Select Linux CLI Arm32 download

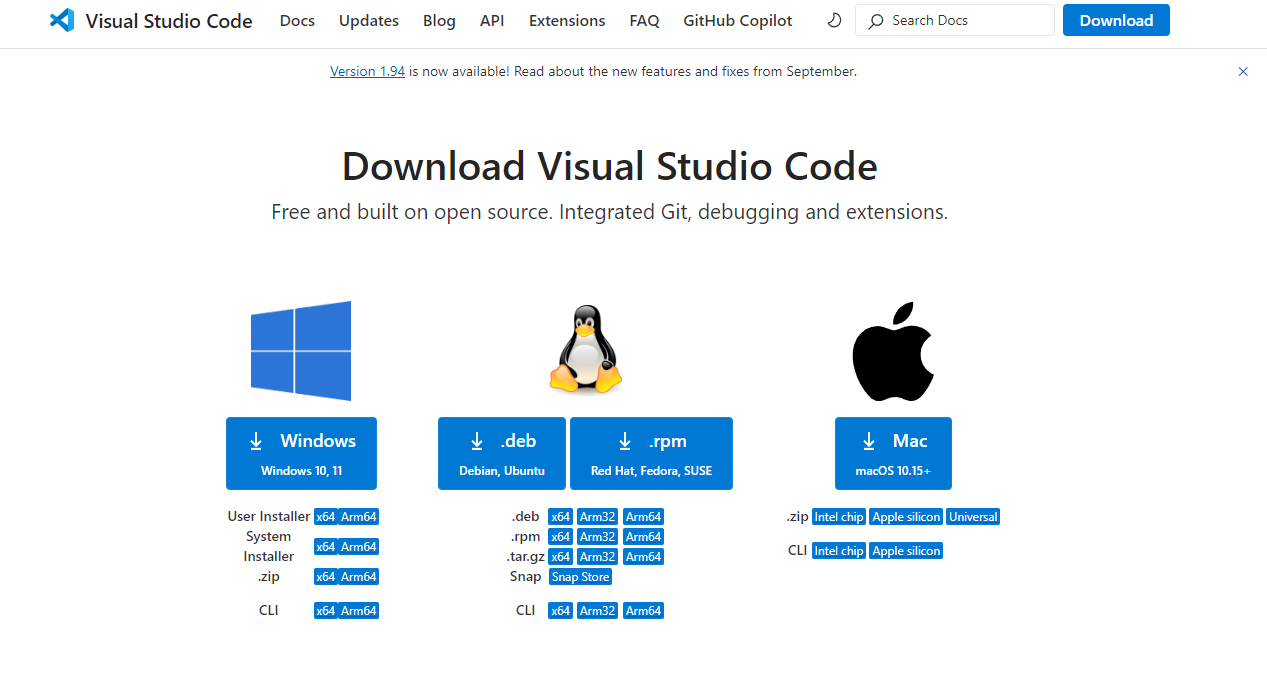point(597,611)
